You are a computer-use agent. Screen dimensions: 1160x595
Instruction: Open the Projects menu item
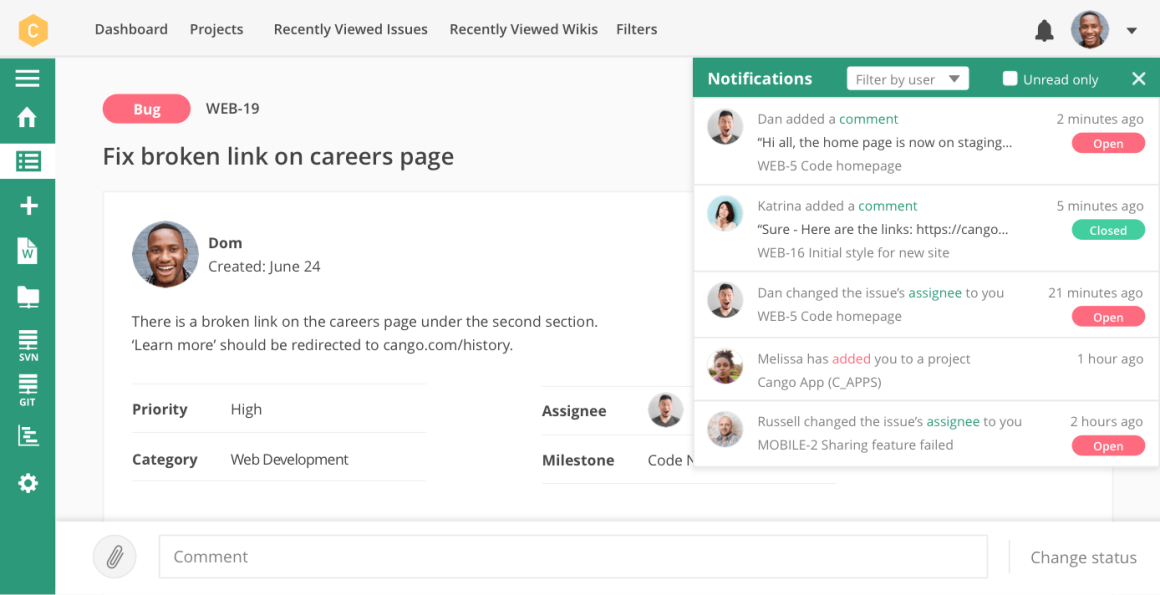point(216,29)
